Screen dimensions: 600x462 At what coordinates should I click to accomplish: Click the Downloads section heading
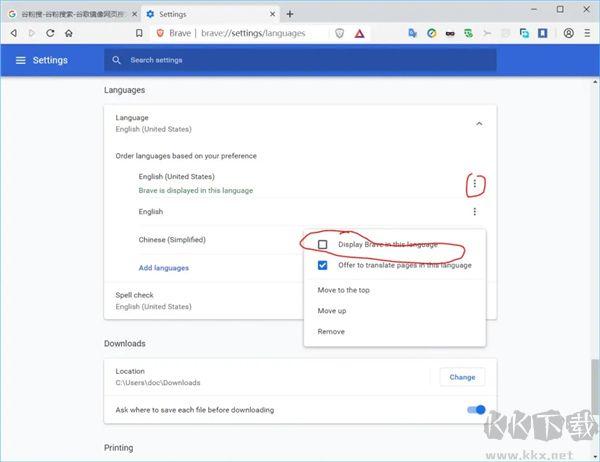coord(125,343)
